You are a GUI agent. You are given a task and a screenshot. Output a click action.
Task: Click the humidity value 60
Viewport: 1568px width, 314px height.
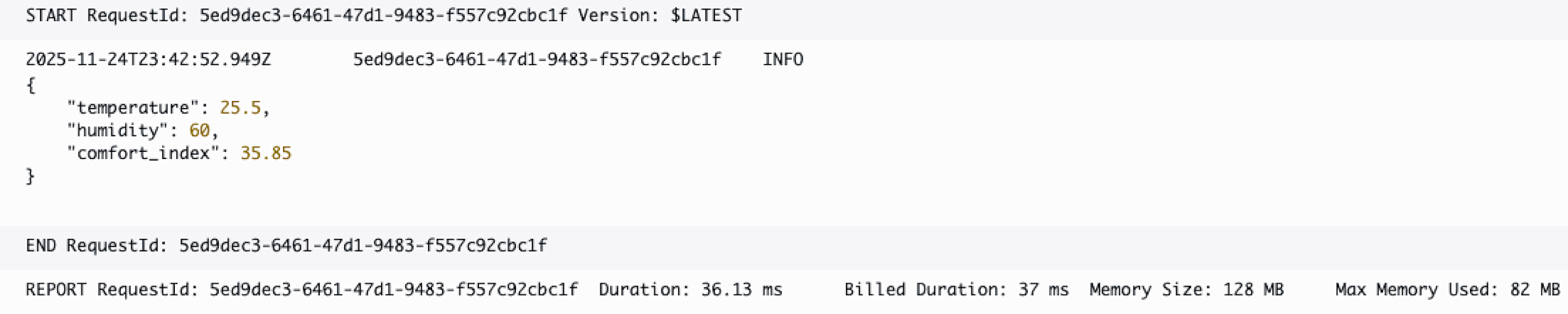(199, 131)
